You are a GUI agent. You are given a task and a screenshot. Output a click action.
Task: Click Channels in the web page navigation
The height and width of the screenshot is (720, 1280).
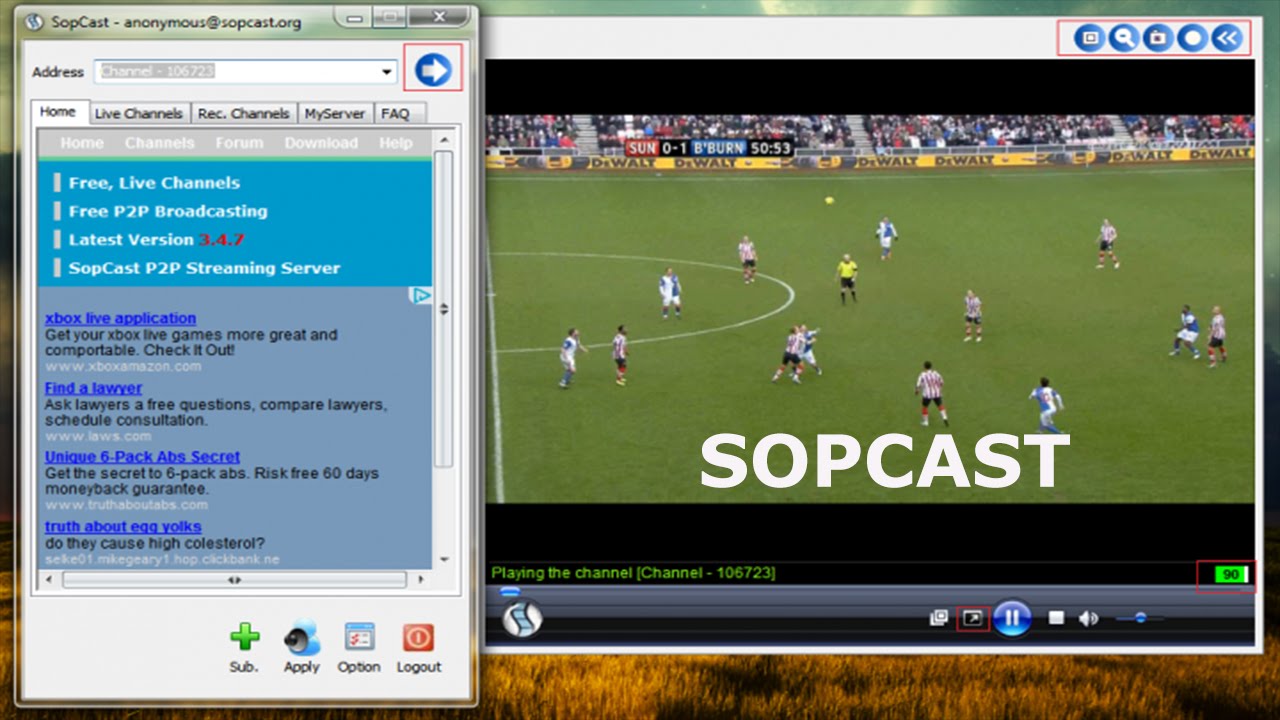coord(159,143)
